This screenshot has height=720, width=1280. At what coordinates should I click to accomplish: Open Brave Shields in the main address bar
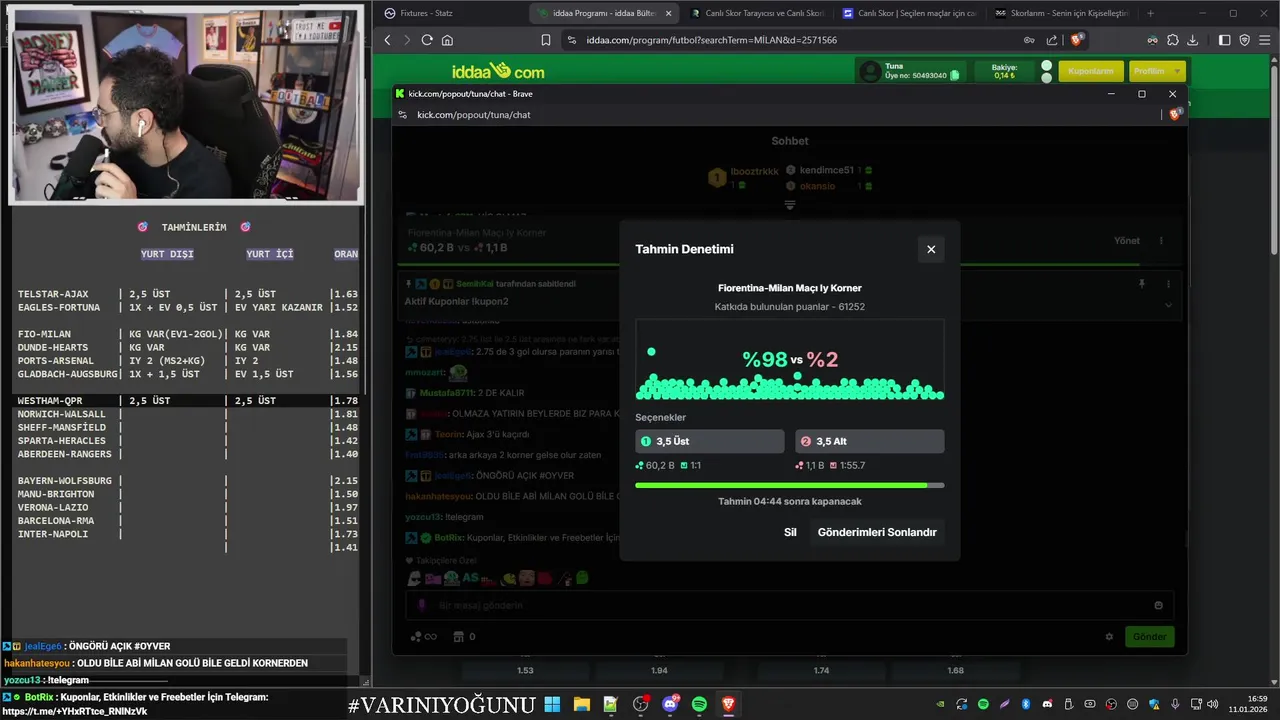pos(1077,40)
